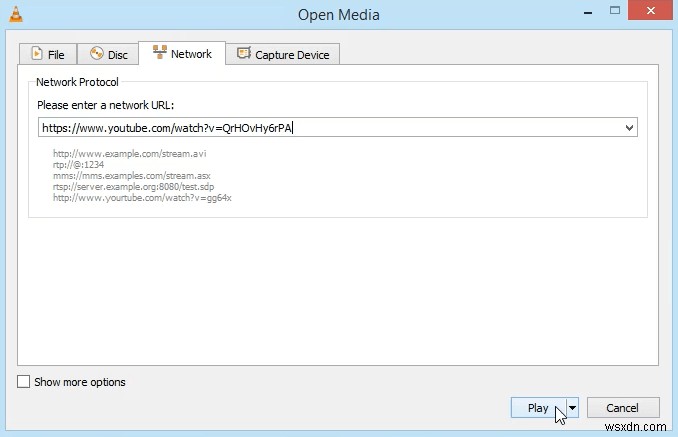Go to the Capture Device tab
This screenshot has height=437, width=678.
click(x=292, y=55)
